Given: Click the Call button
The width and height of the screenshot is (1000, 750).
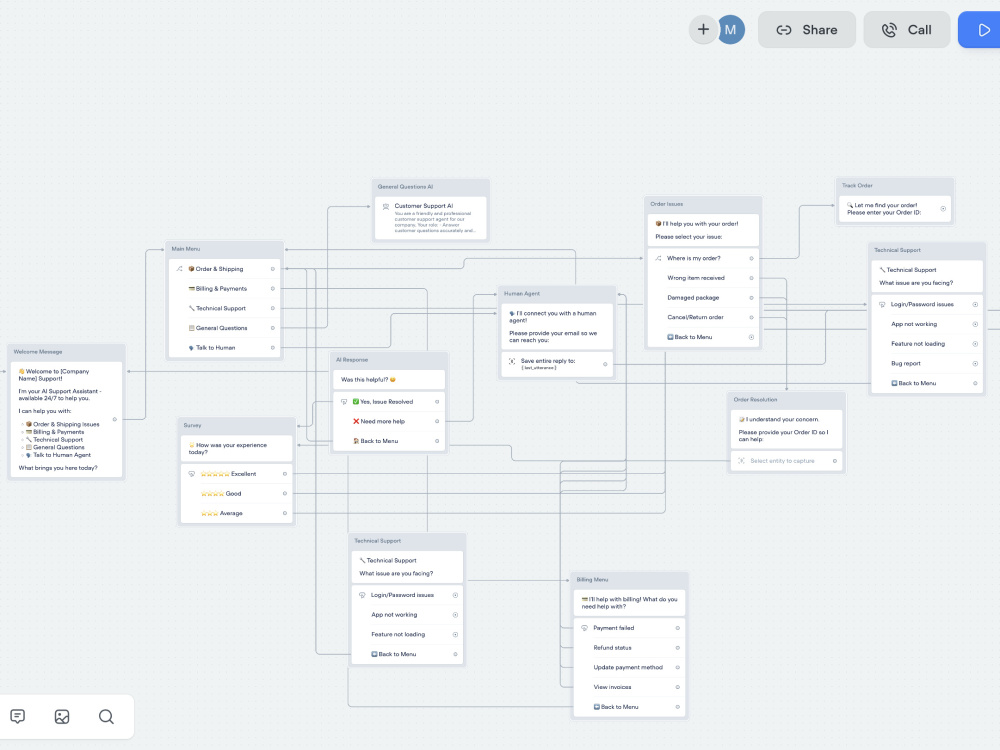Looking at the screenshot, I should 906,29.
